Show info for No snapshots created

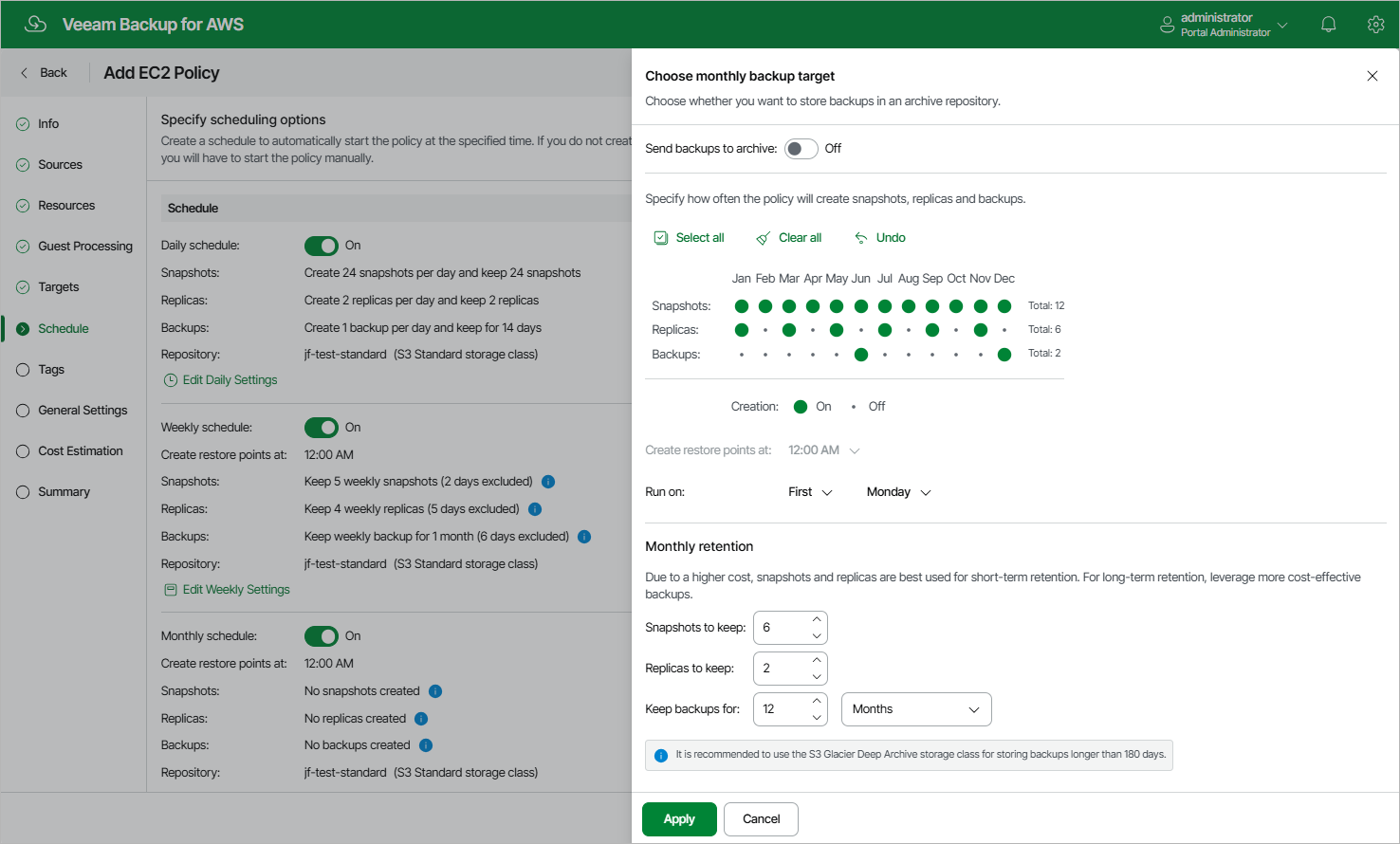(435, 691)
